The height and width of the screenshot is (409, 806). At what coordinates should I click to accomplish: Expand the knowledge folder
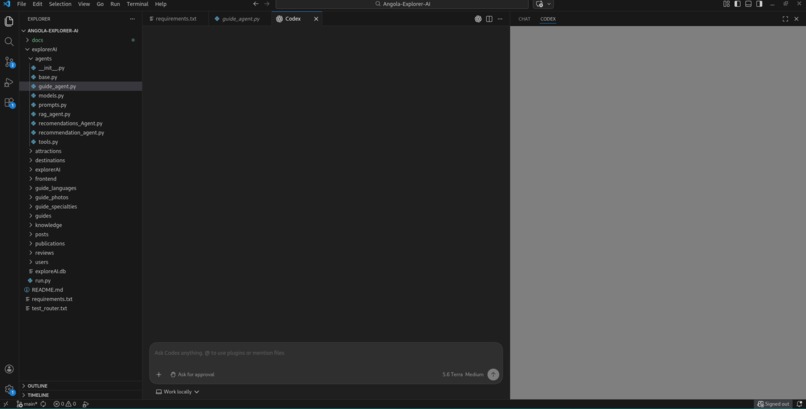(80, 225)
